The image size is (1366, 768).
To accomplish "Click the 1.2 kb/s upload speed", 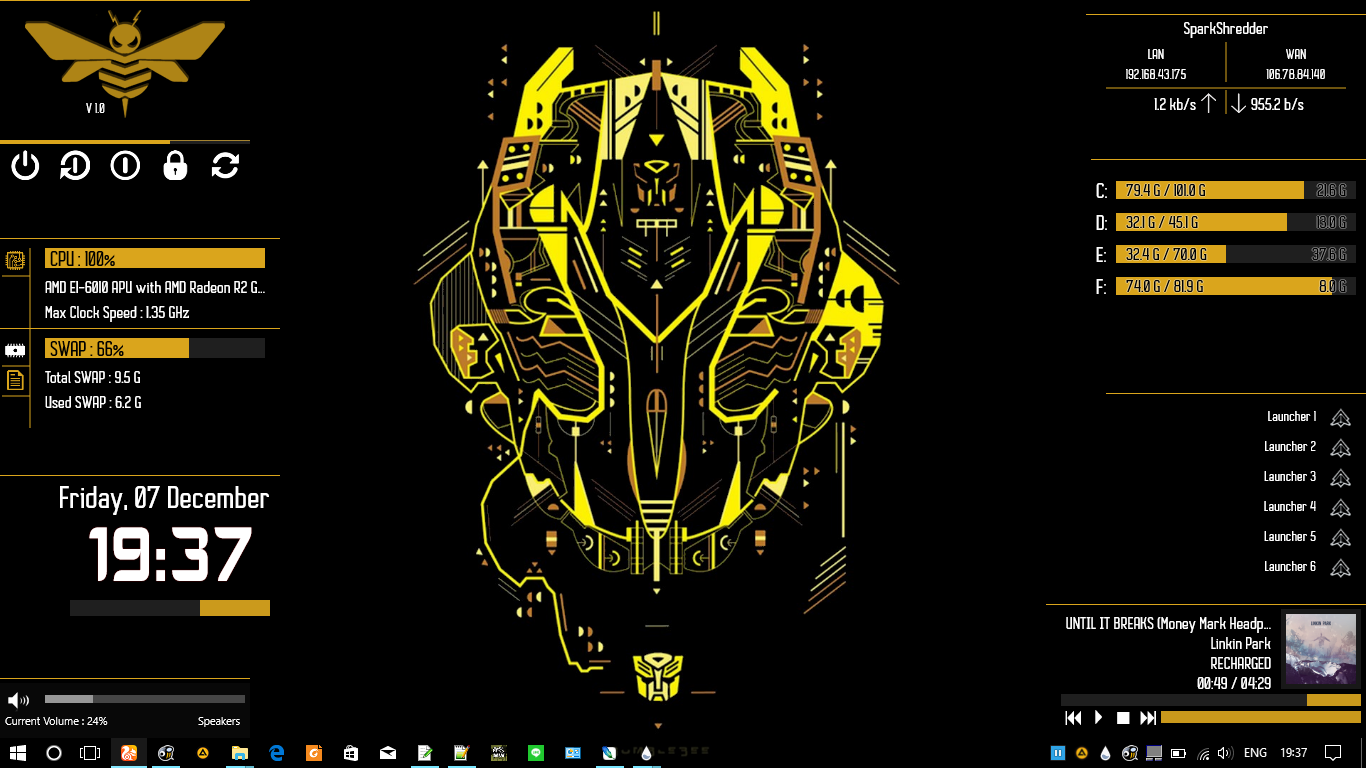I will pyautogui.click(x=1175, y=104).
